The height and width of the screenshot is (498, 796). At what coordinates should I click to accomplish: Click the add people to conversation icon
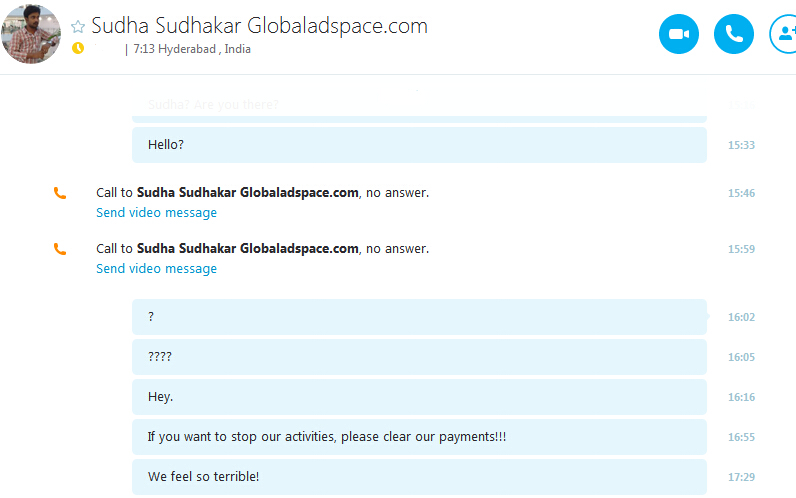click(x=784, y=34)
